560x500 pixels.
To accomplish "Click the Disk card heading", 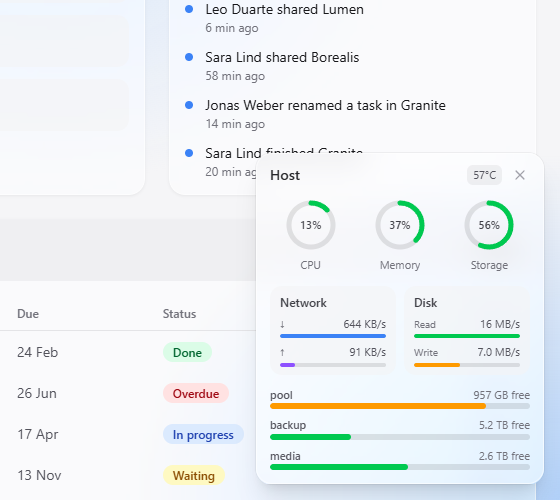I will (x=425, y=303).
